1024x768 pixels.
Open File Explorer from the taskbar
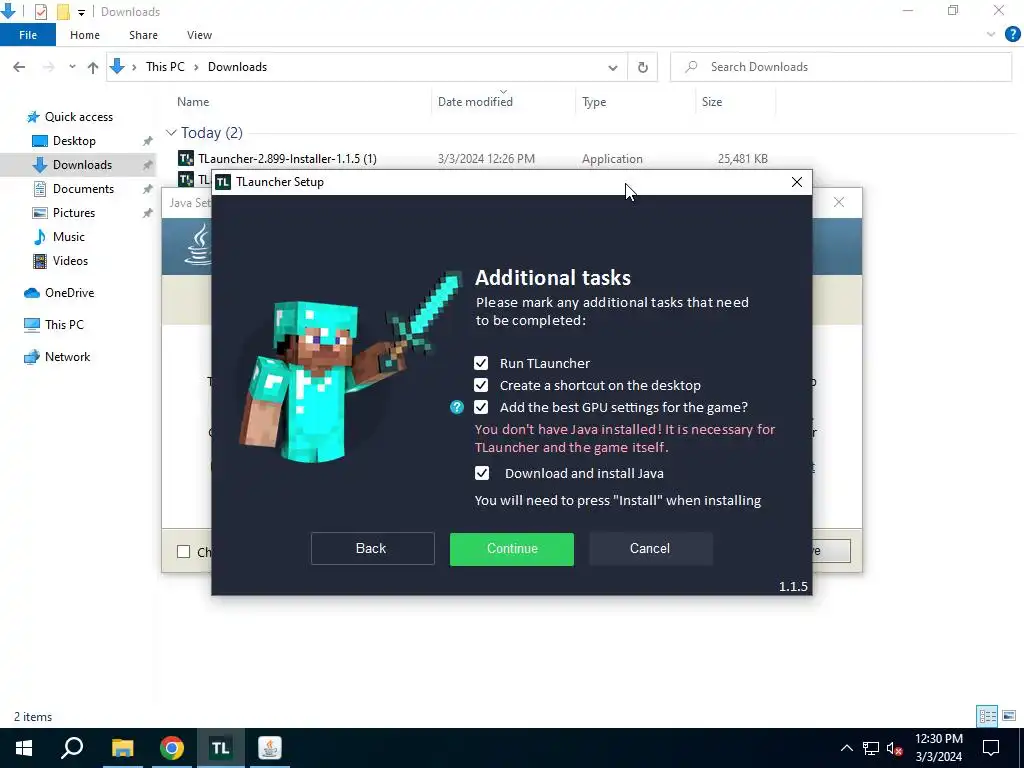point(122,748)
